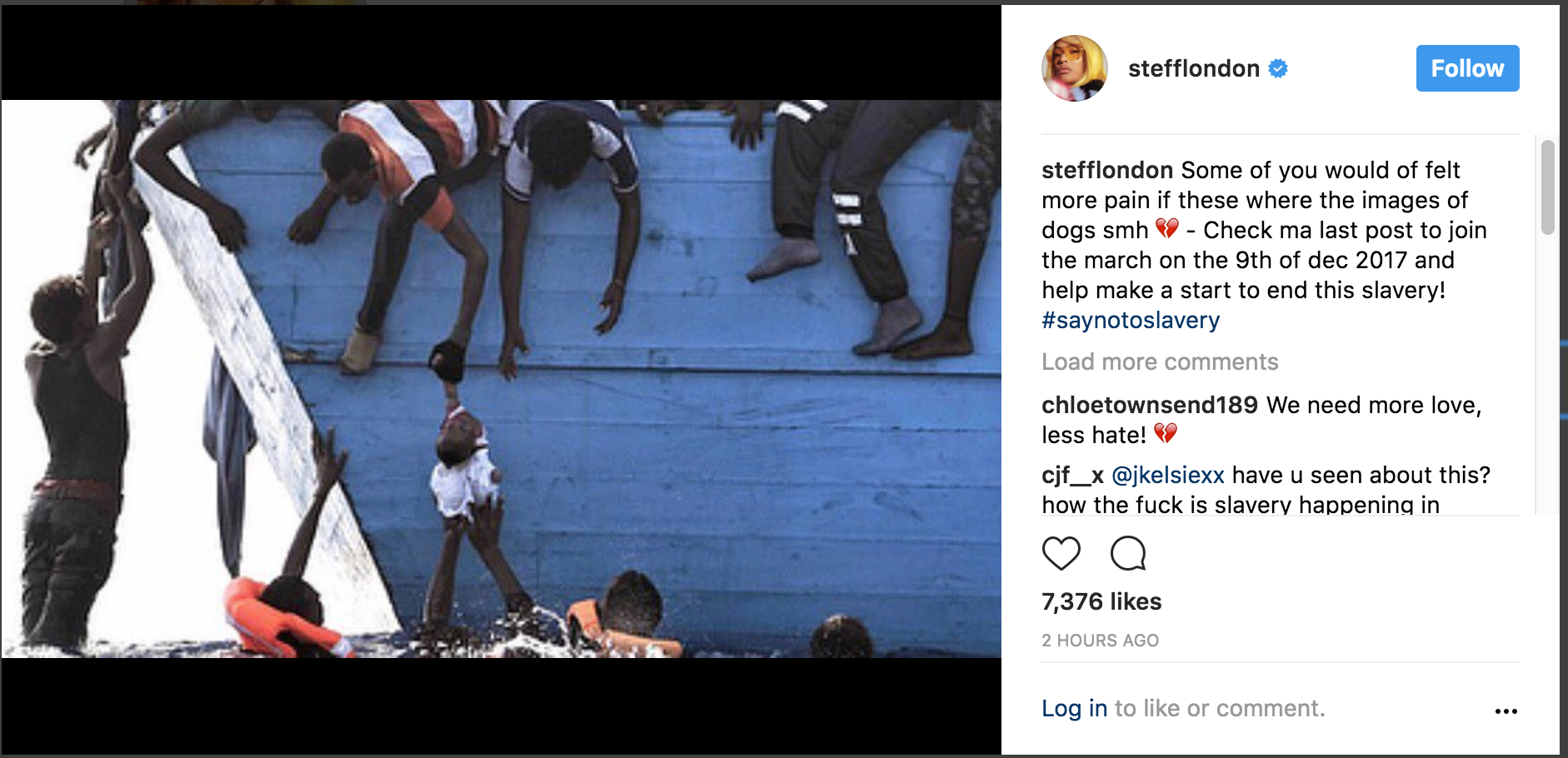Open chloetownsend189's profile from comment
This screenshot has width=1568, height=758.
point(1149,405)
